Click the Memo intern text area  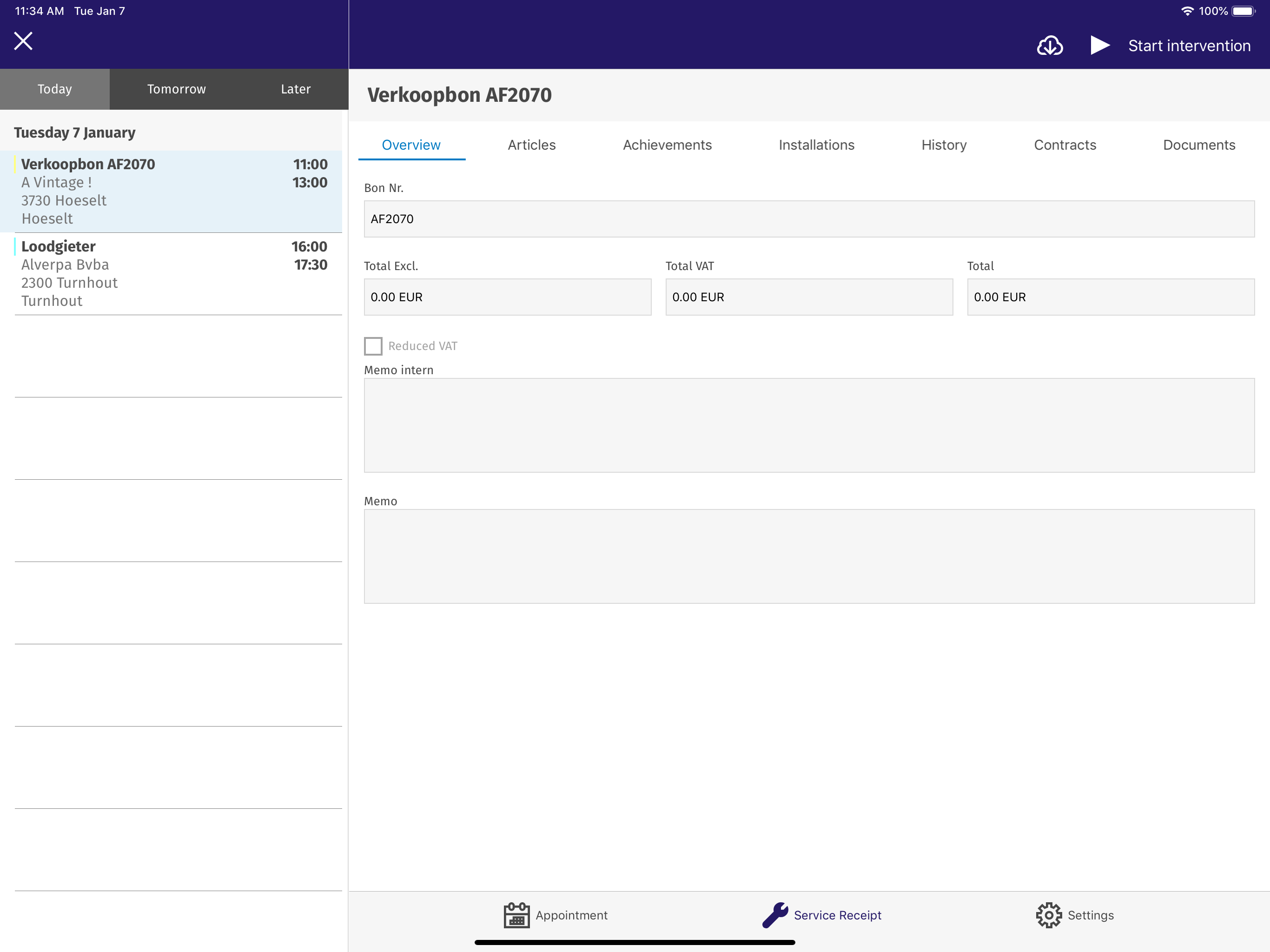click(x=809, y=425)
